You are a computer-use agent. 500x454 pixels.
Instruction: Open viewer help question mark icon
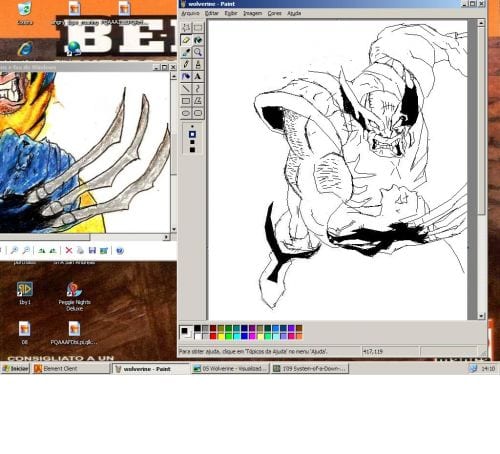click(120, 250)
